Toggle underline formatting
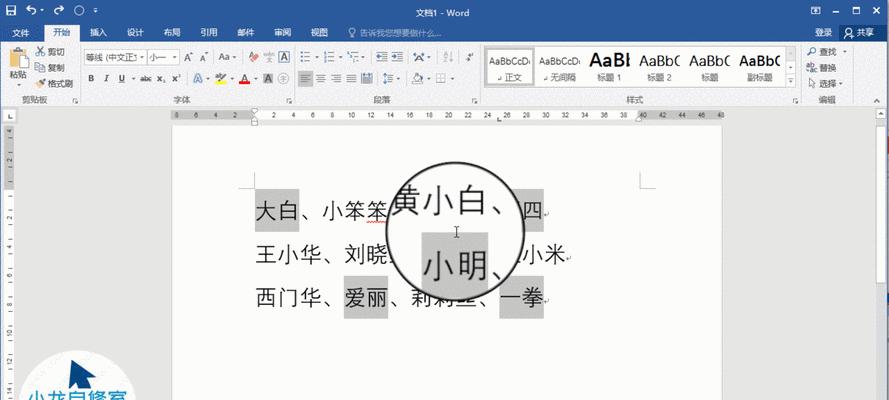889x400 pixels. 121,79
